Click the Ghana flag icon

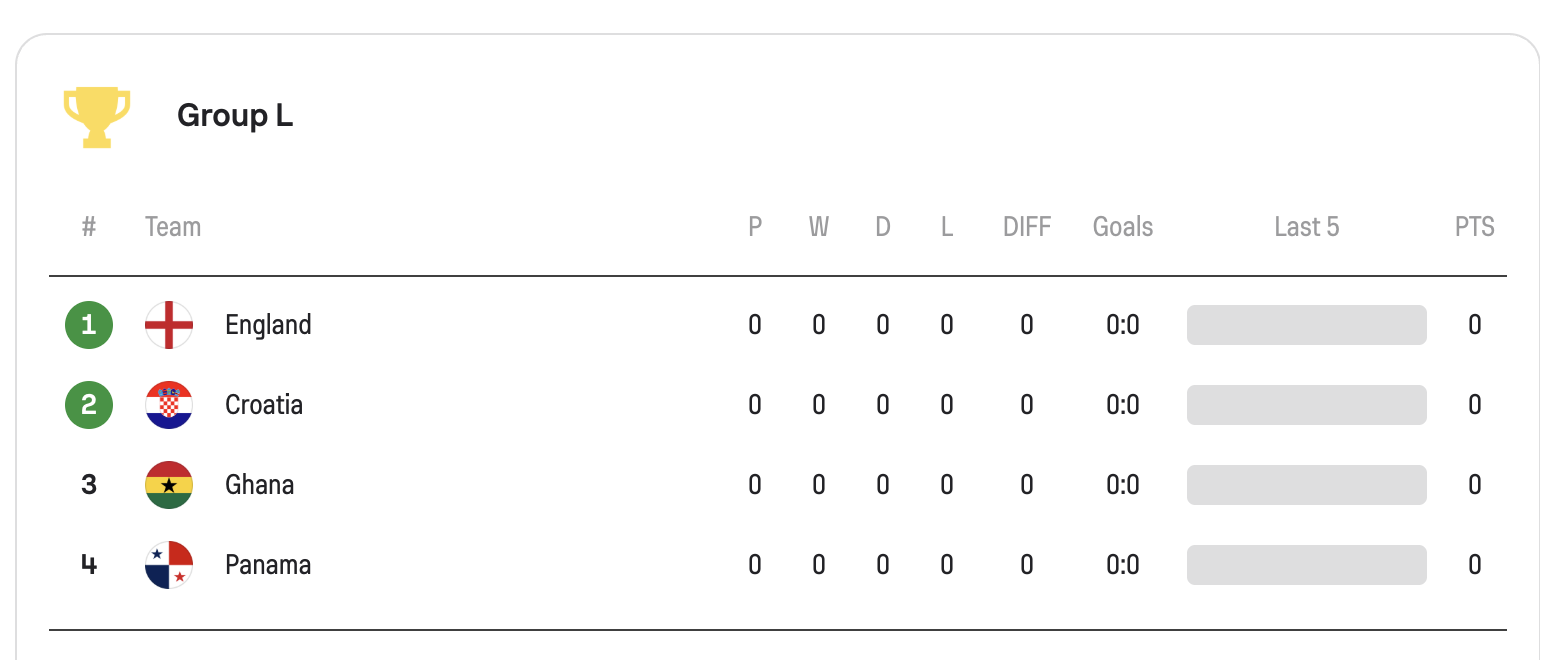169,485
